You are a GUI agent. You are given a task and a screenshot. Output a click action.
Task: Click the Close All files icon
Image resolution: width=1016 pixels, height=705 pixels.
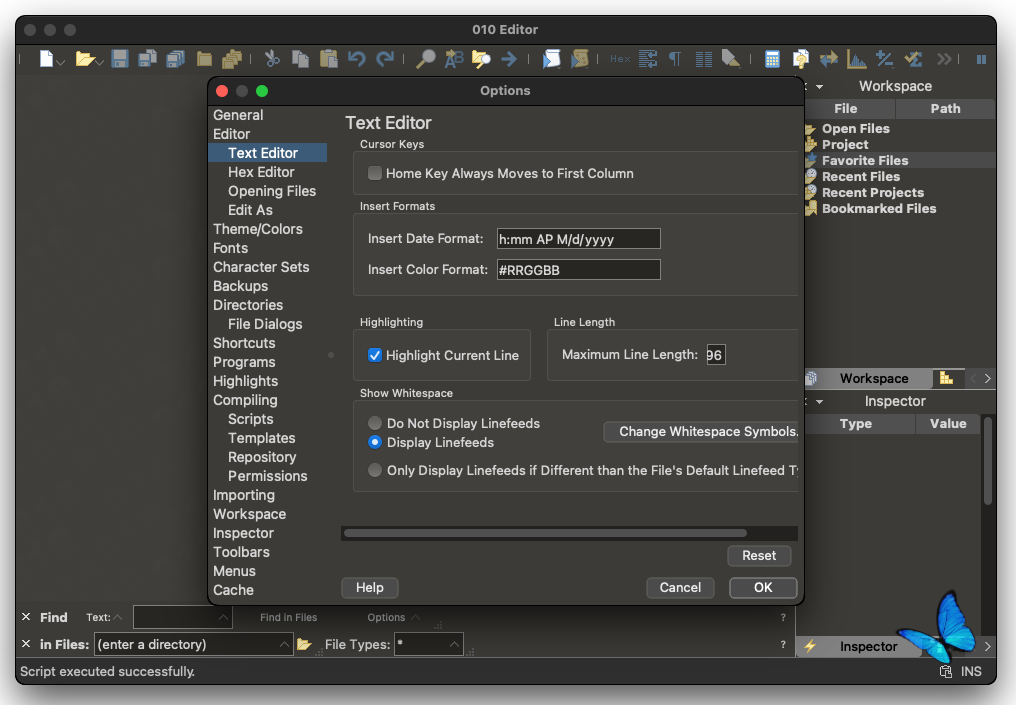pos(232,59)
